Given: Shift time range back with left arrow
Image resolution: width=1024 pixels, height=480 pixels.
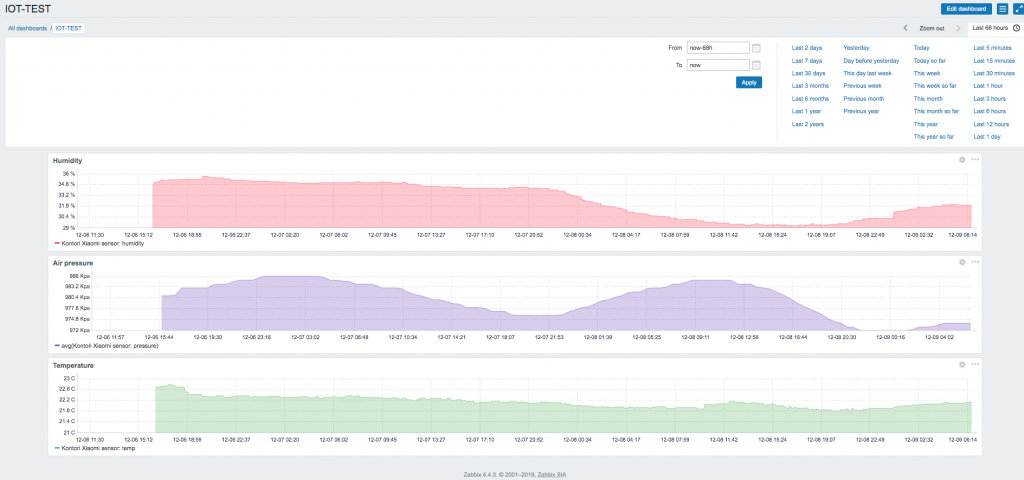Looking at the screenshot, I should [906, 28].
